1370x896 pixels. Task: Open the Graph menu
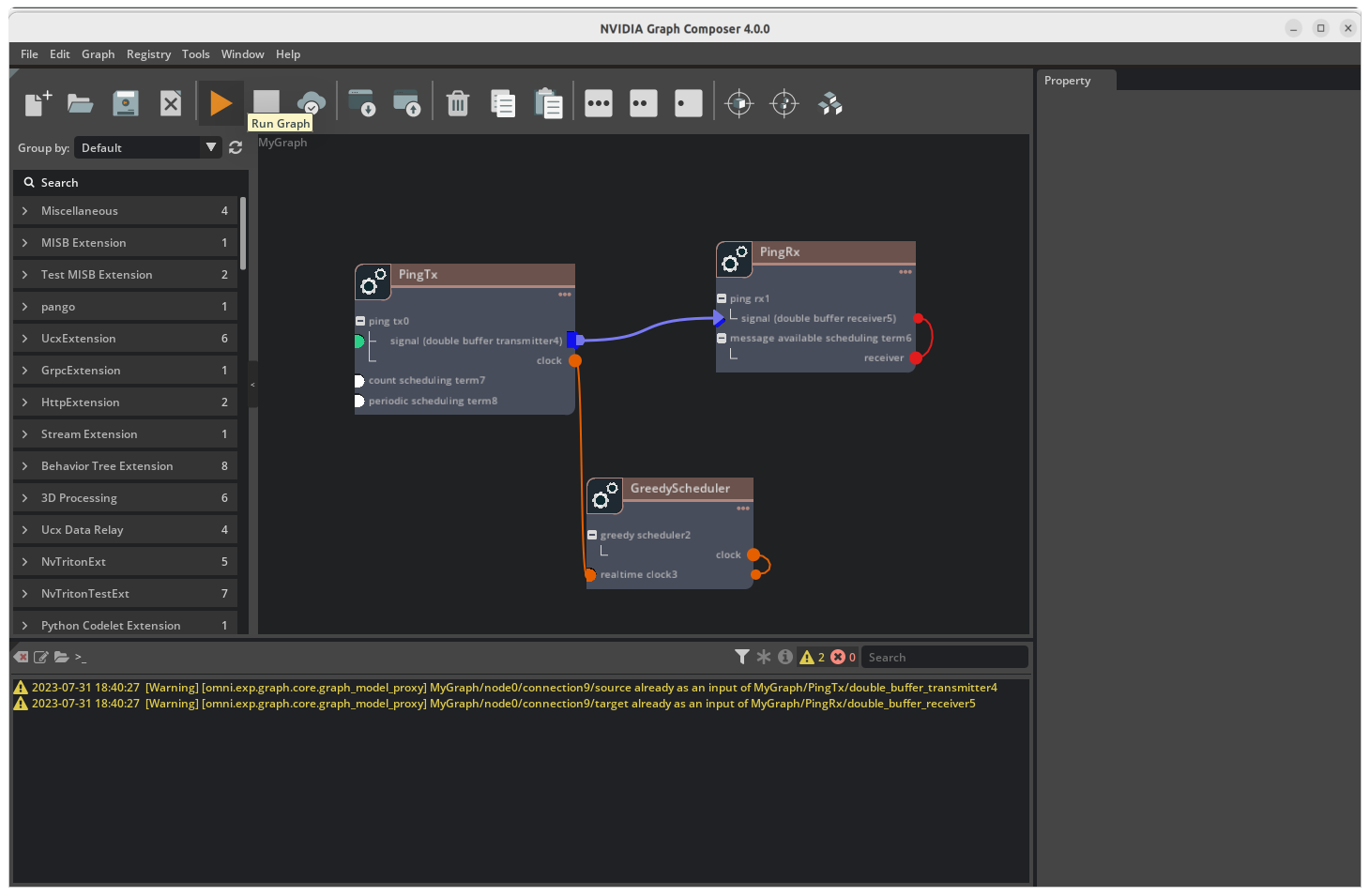coord(98,53)
